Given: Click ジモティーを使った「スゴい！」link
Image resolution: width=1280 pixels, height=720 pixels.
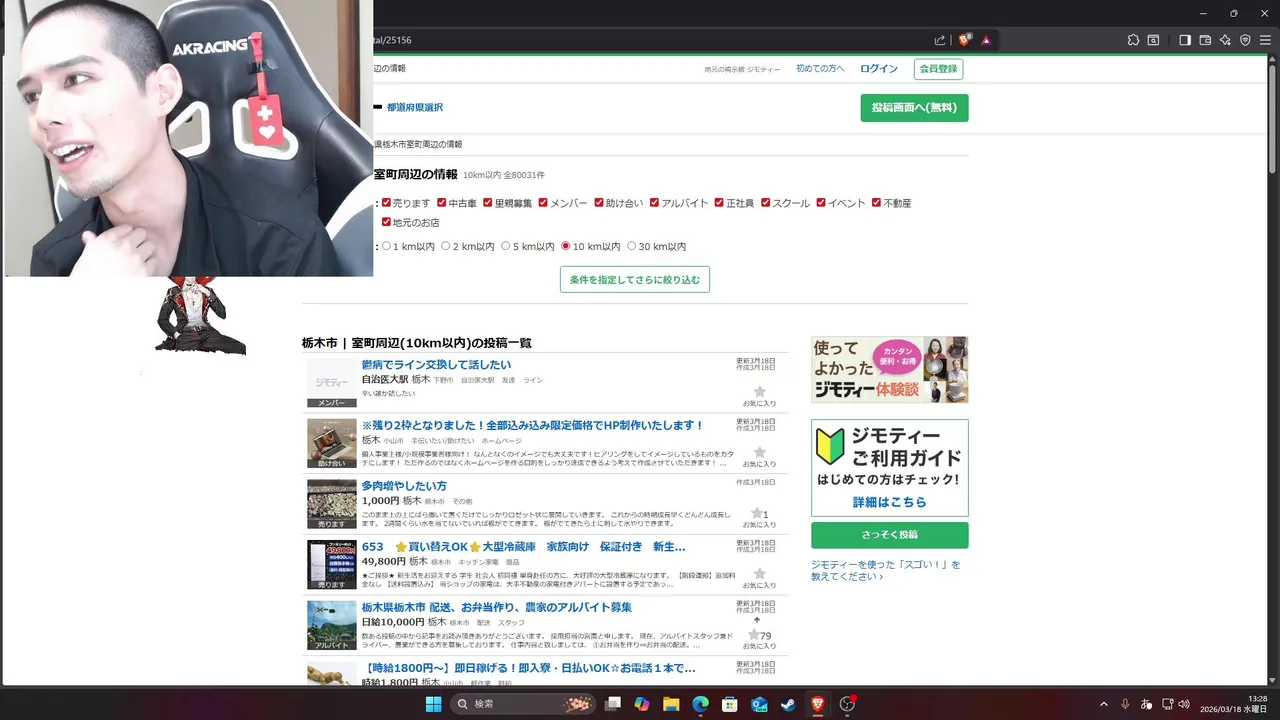Looking at the screenshot, I should coord(886,570).
